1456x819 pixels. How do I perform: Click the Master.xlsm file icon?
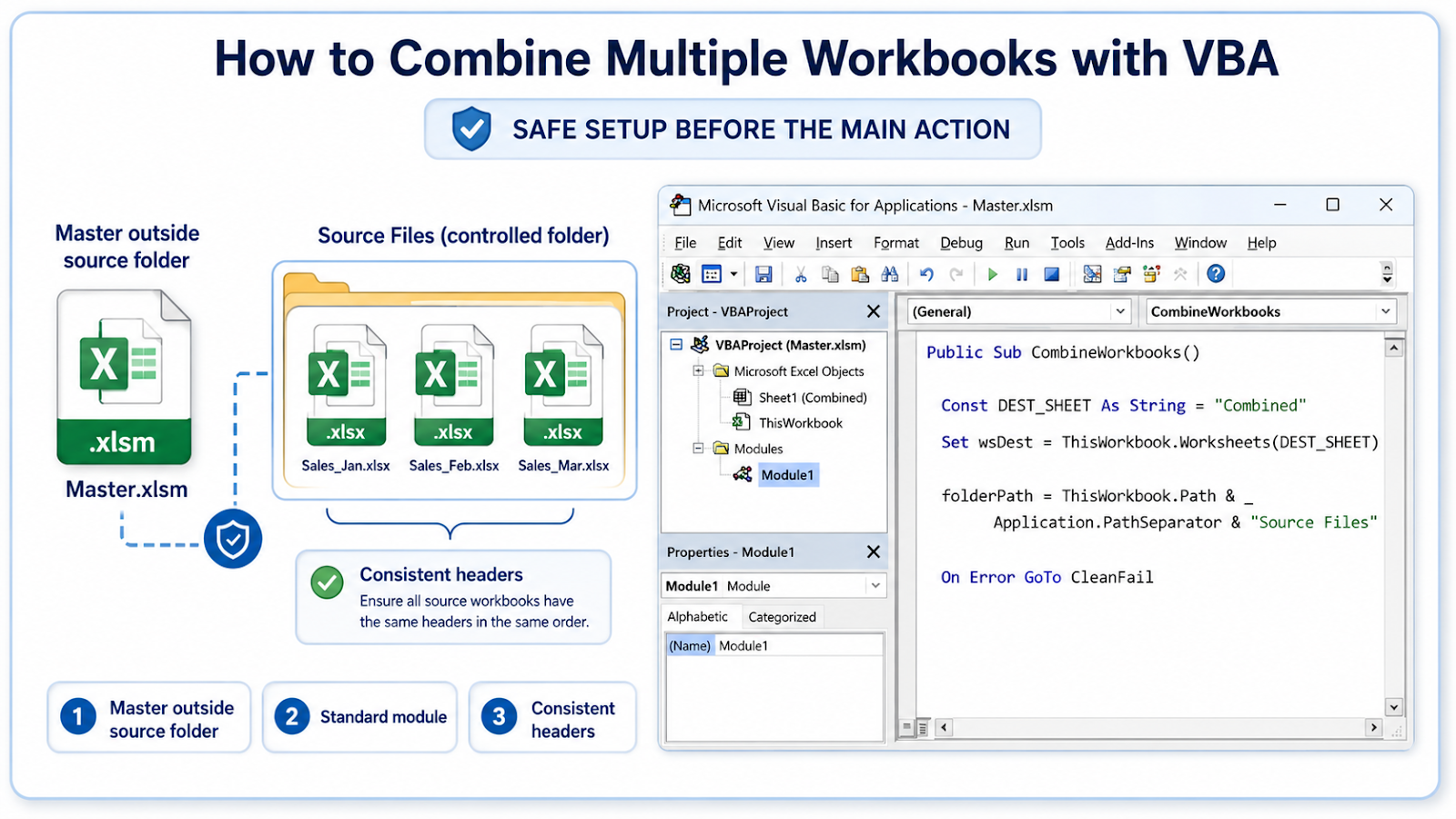[x=125, y=377]
